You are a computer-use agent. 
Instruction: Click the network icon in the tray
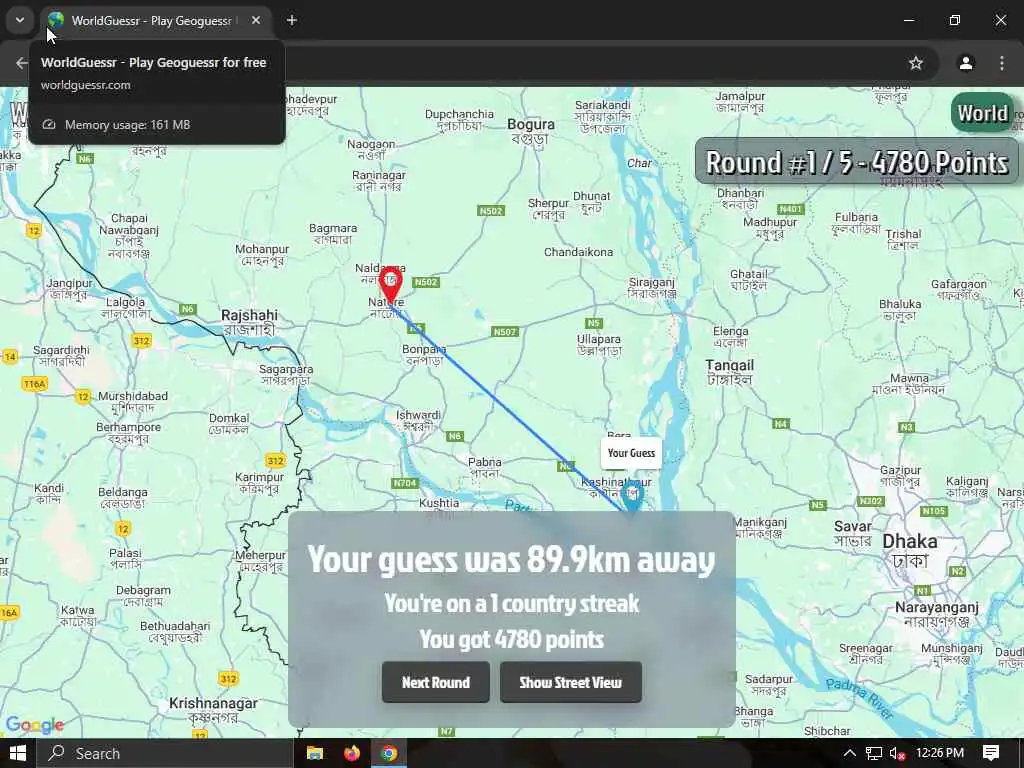coord(874,754)
